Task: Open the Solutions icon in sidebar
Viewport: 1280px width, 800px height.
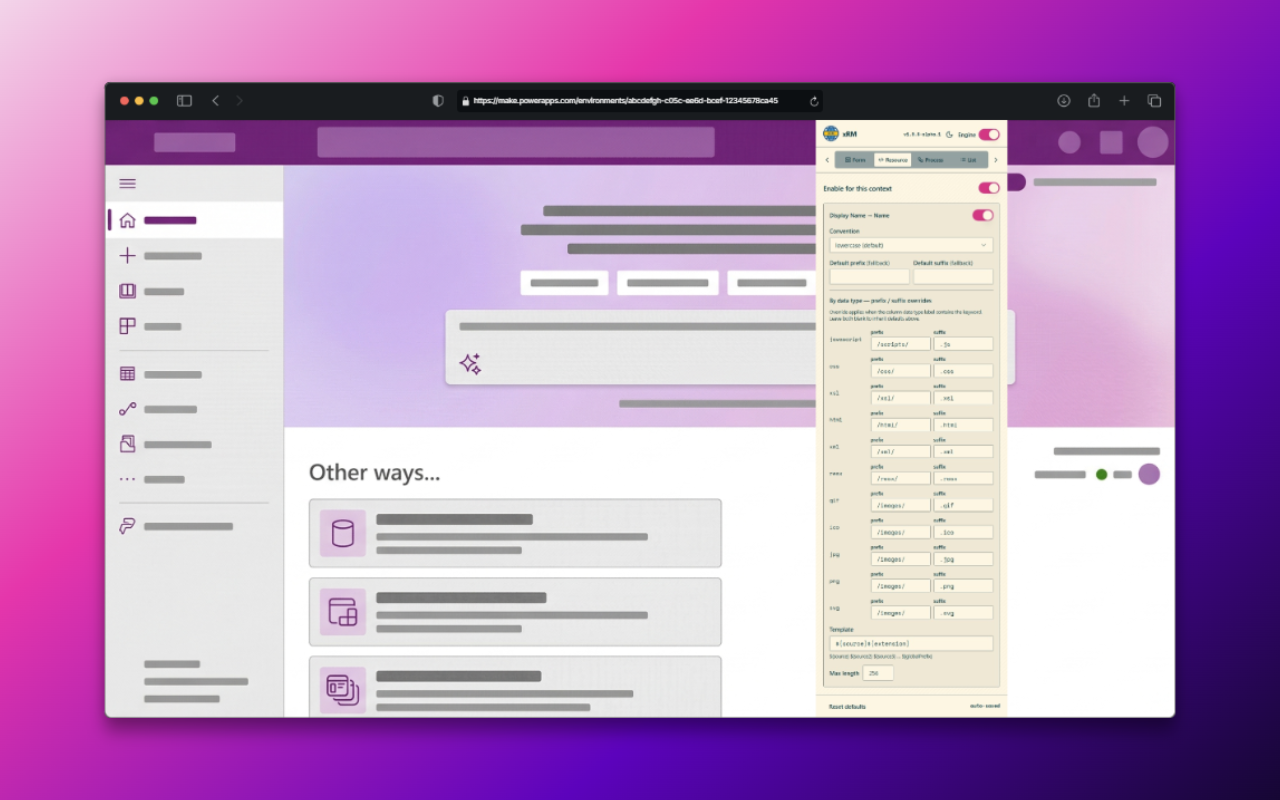Action: tap(127, 443)
